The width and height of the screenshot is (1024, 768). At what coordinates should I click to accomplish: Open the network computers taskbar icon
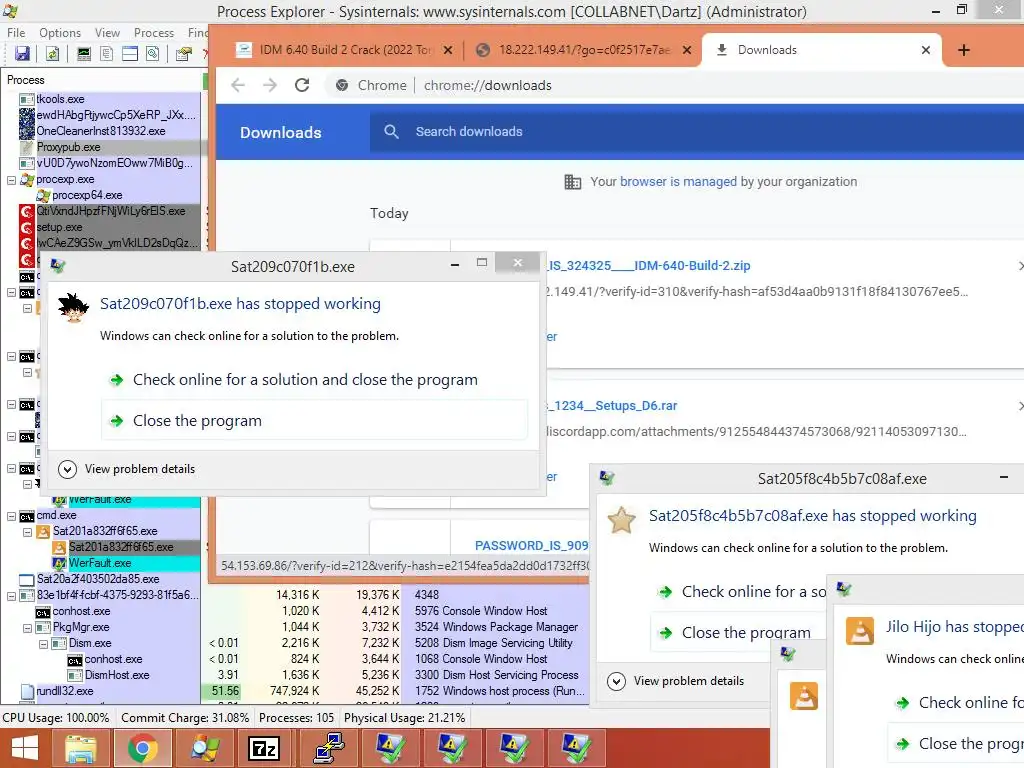click(329, 748)
